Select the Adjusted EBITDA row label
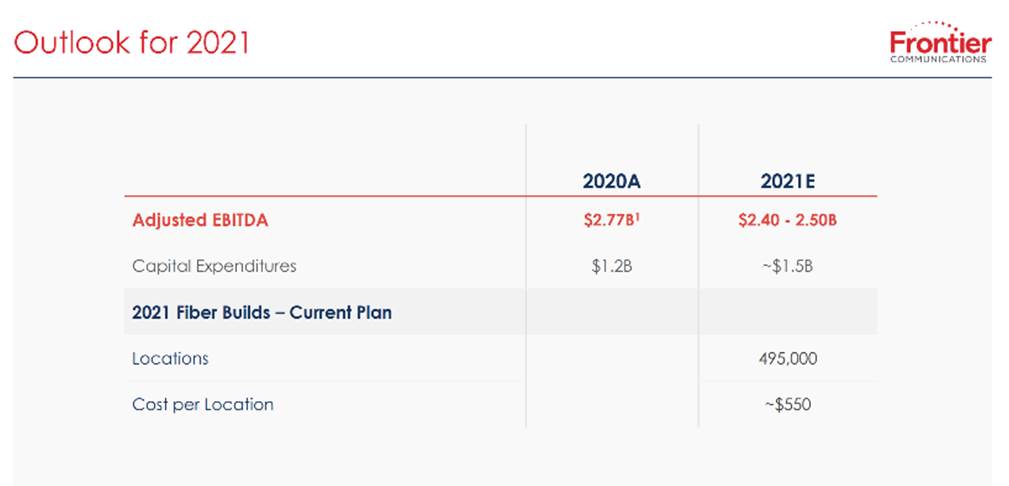 200,220
